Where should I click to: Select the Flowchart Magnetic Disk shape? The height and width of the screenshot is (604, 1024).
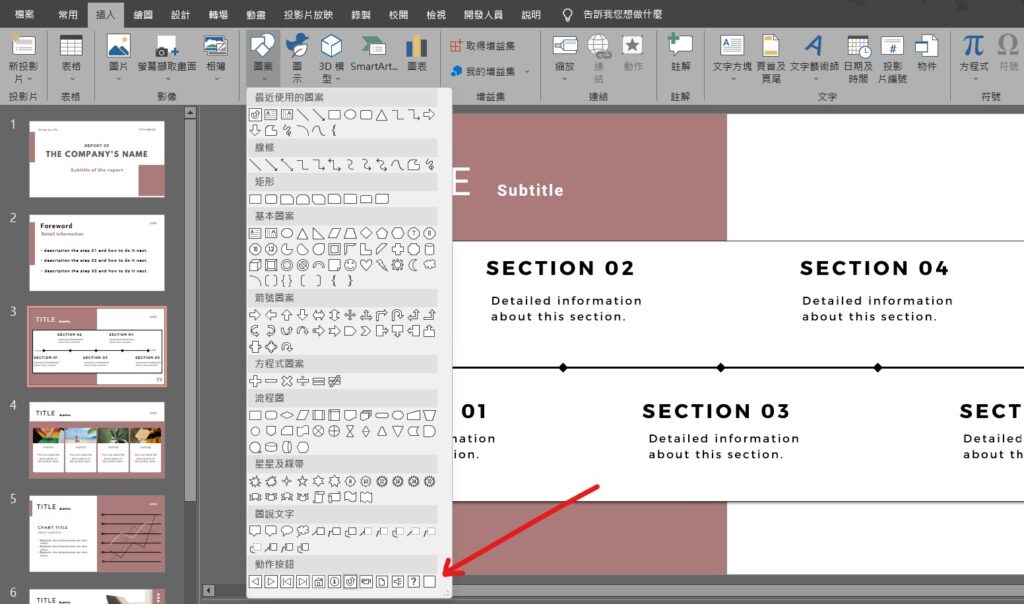coord(271,447)
